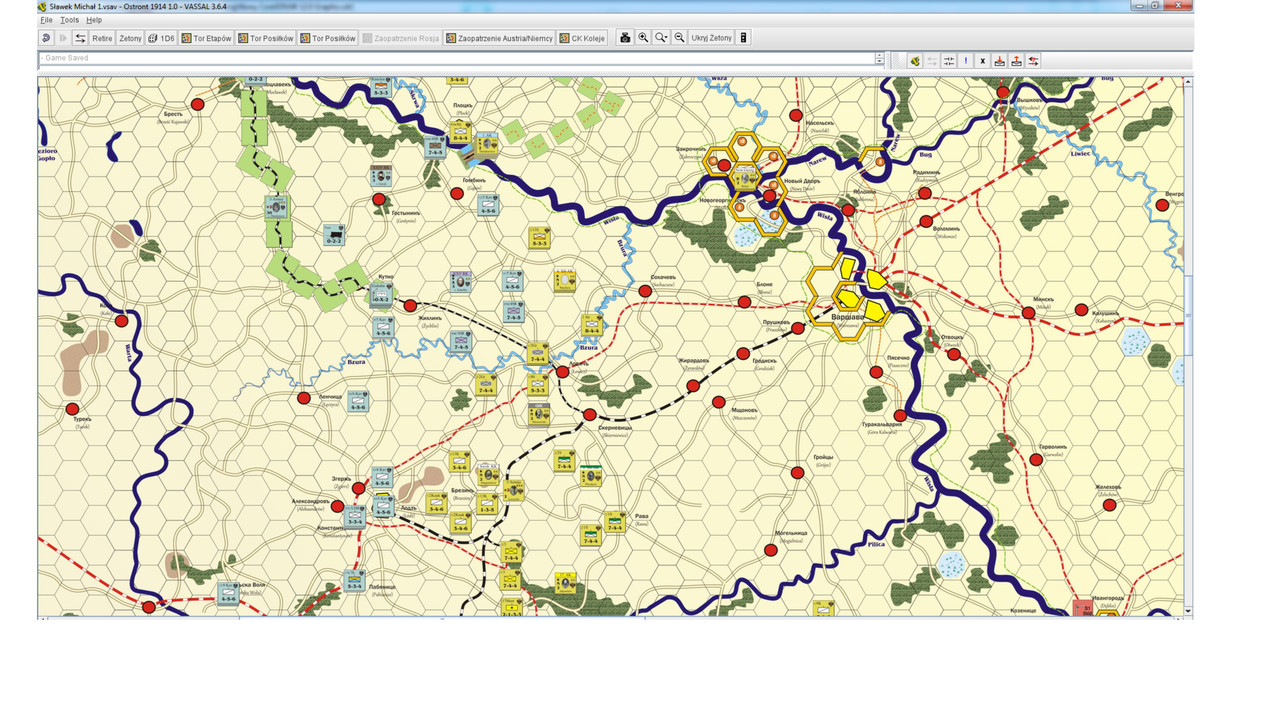Click the blue exclamation mark icon
The image size is (1280, 711).
[966, 61]
